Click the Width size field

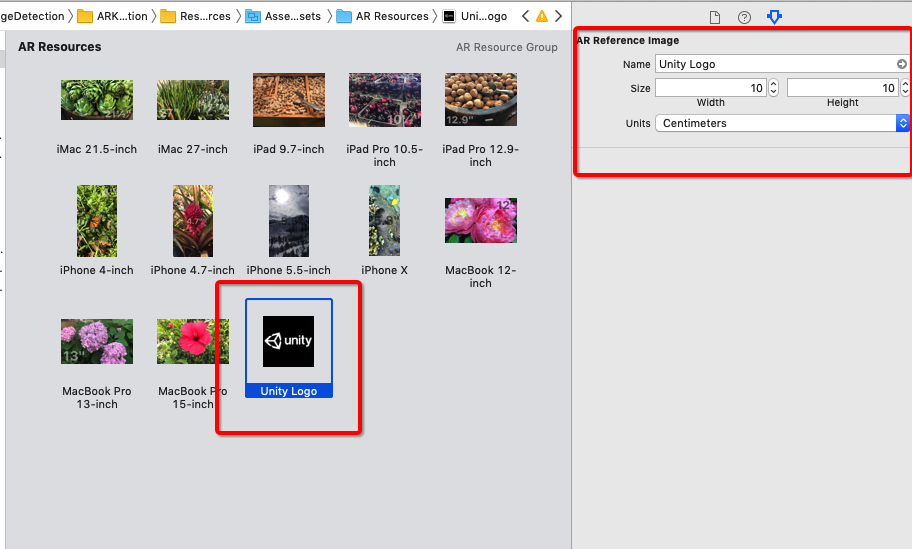pos(710,88)
